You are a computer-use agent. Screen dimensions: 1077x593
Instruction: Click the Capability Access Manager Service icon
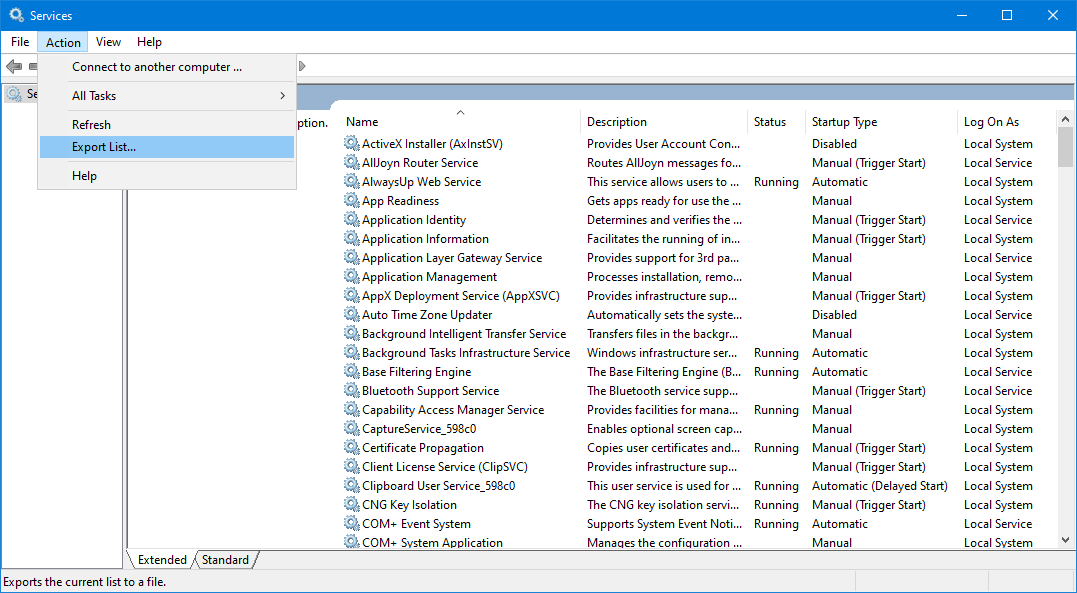click(x=352, y=409)
